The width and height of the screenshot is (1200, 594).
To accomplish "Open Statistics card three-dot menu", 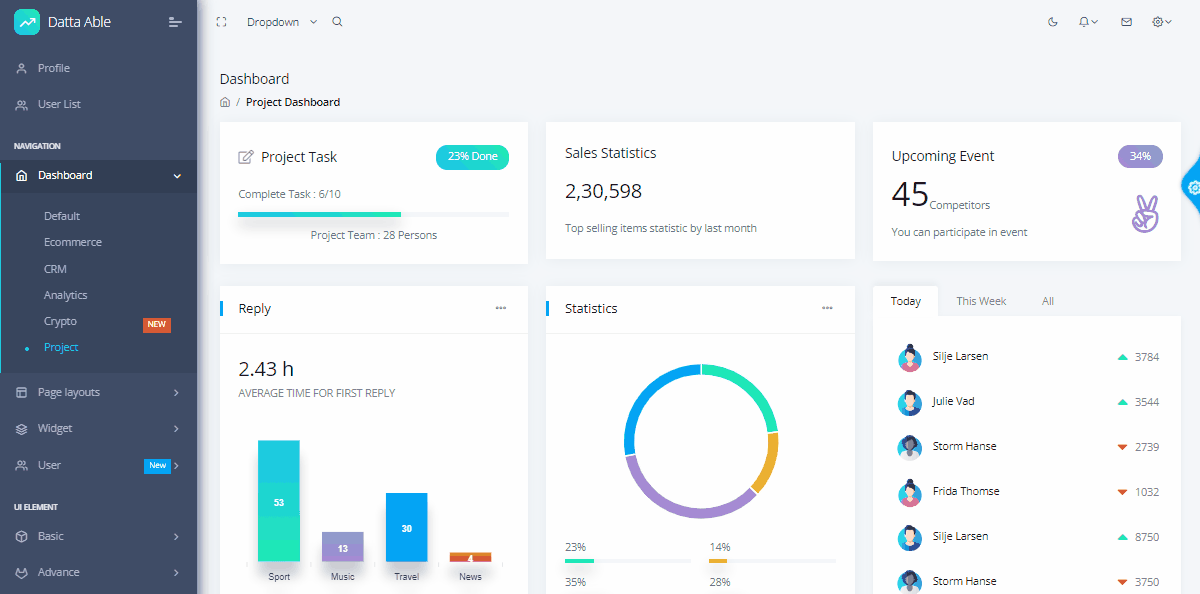I will point(827,308).
